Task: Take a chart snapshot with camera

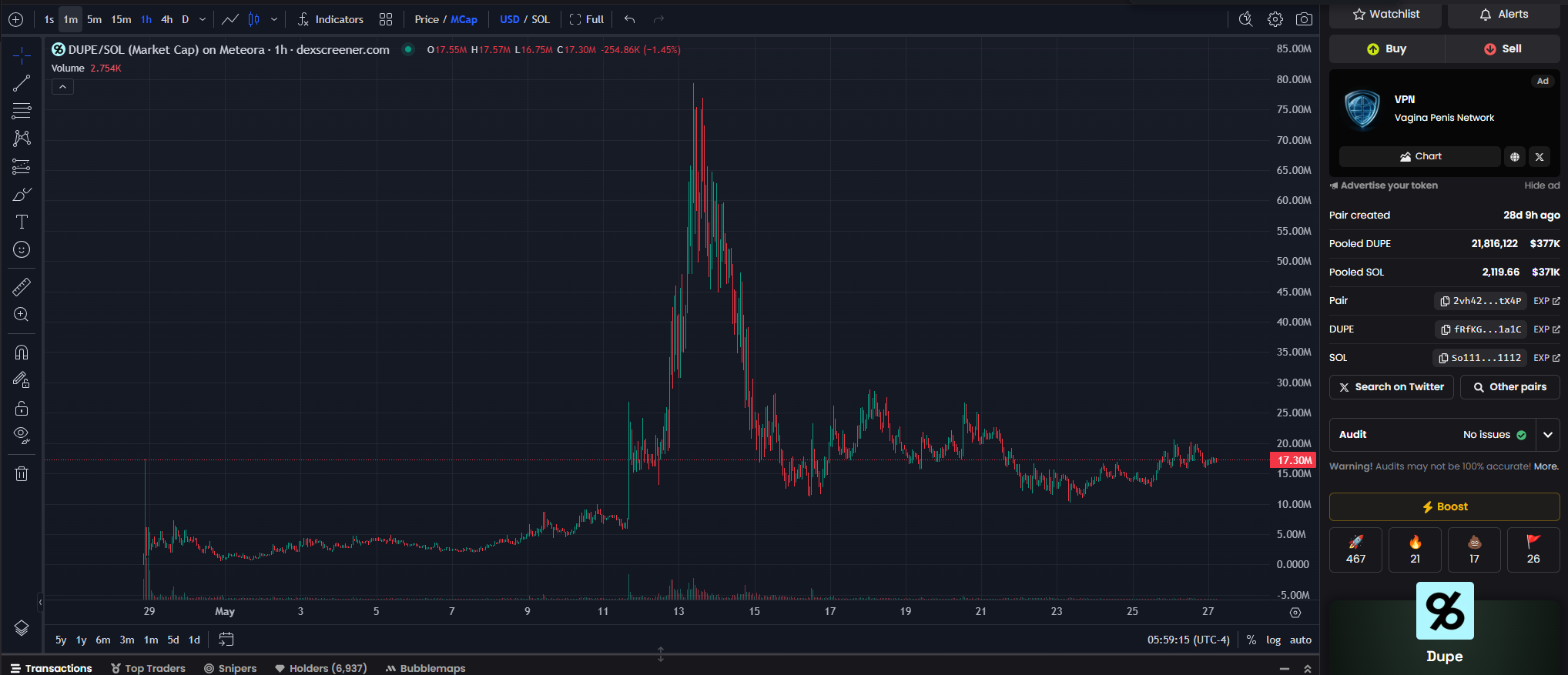Action: pos(1304,19)
